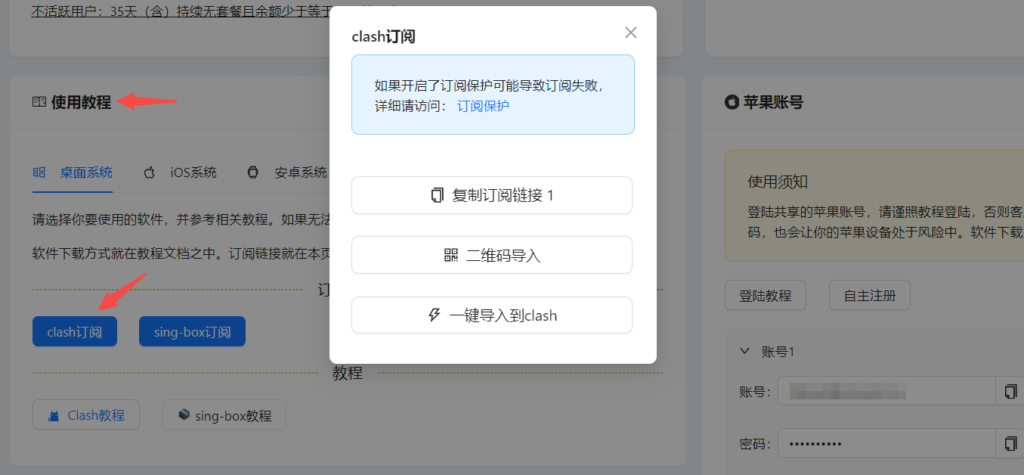Click the 登陆教程 button
This screenshot has width=1024, height=475.
click(x=765, y=295)
